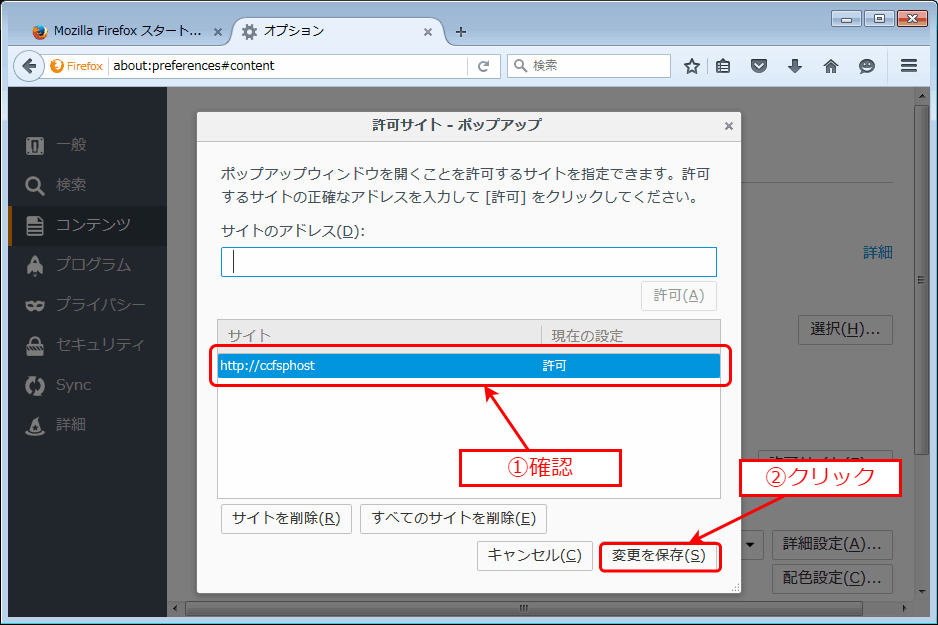
Task: Show bookmarks list icon in toolbar
Action: (x=723, y=66)
